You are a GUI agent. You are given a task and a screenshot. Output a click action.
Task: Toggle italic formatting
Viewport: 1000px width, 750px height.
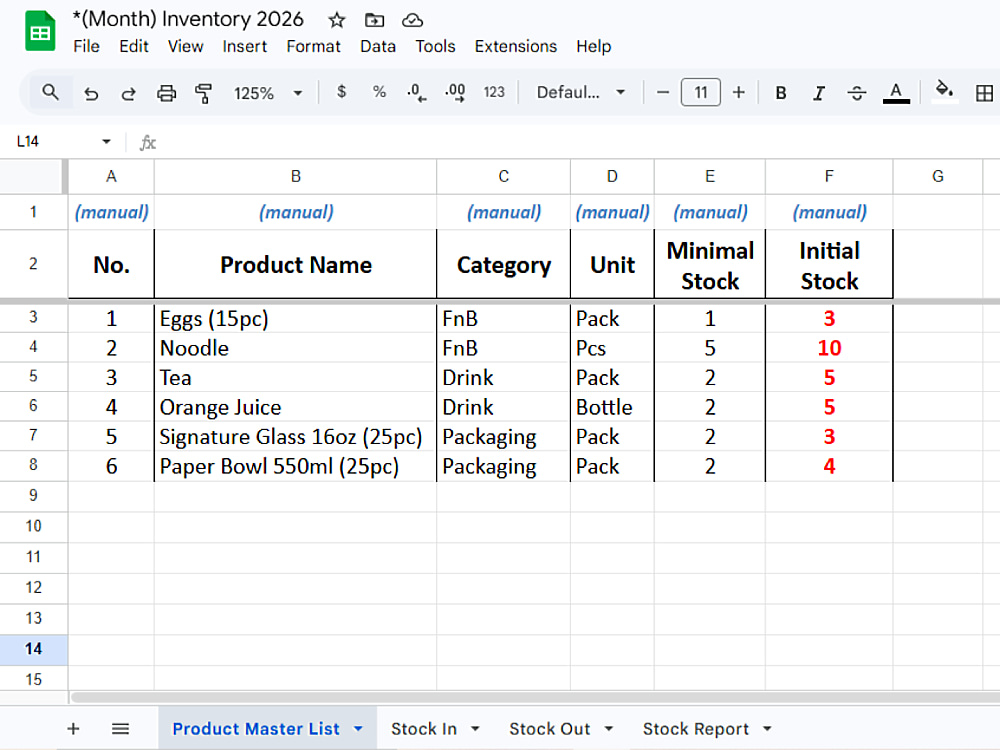(x=819, y=93)
